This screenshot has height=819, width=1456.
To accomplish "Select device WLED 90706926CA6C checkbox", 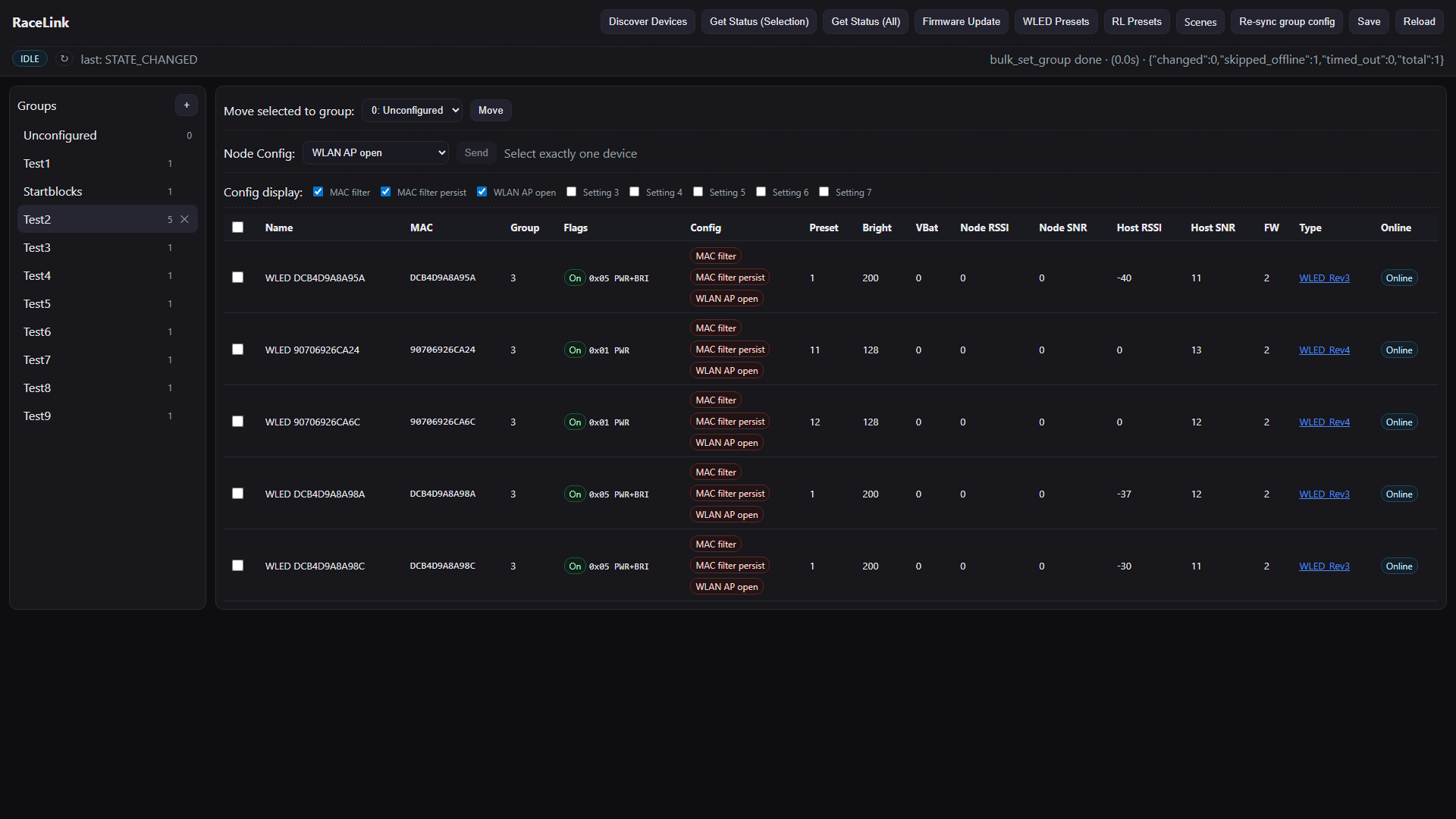I will click(238, 422).
